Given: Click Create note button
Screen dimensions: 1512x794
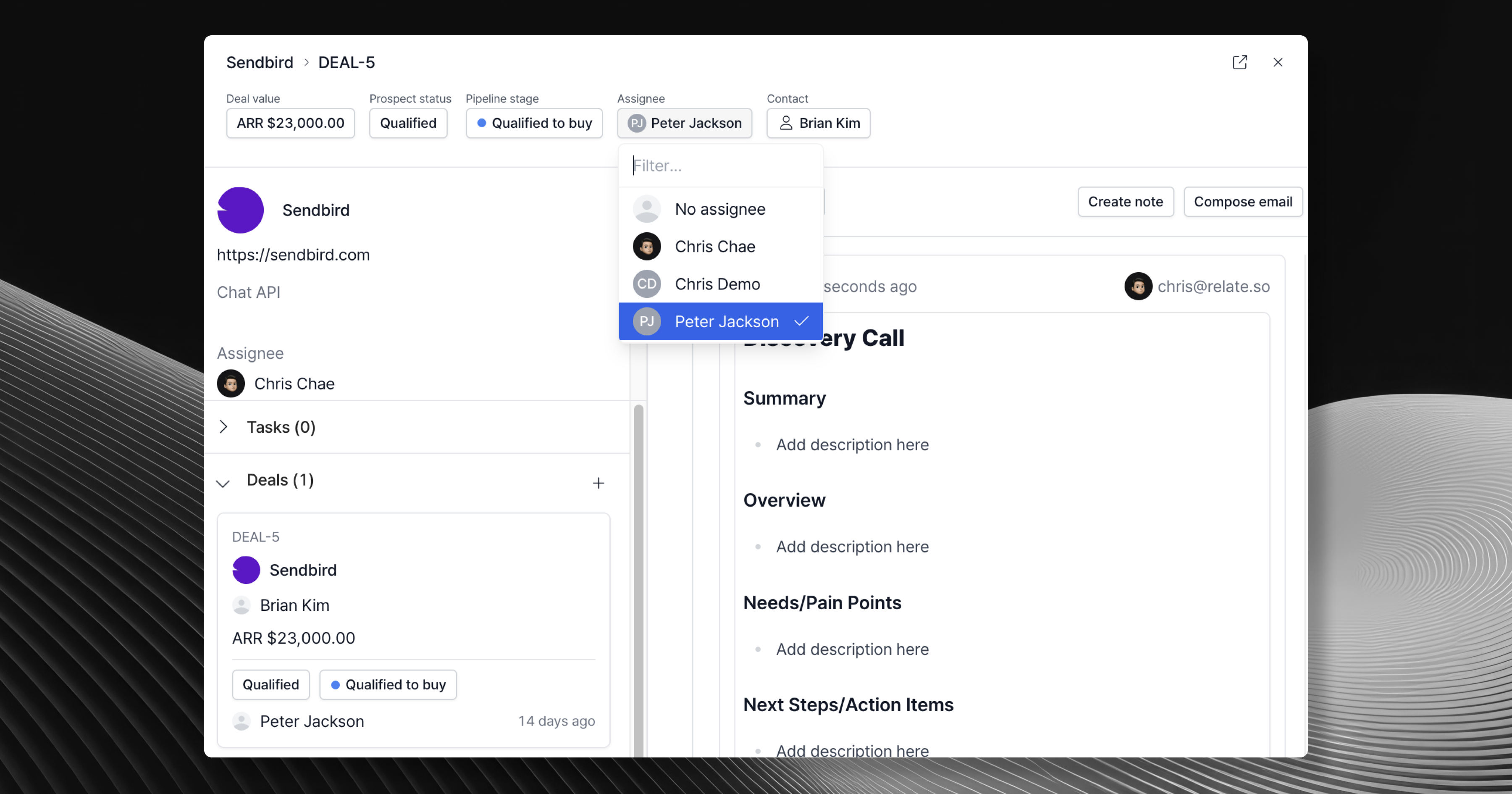Looking at the screenshot, I should [x=1125, y=202].
